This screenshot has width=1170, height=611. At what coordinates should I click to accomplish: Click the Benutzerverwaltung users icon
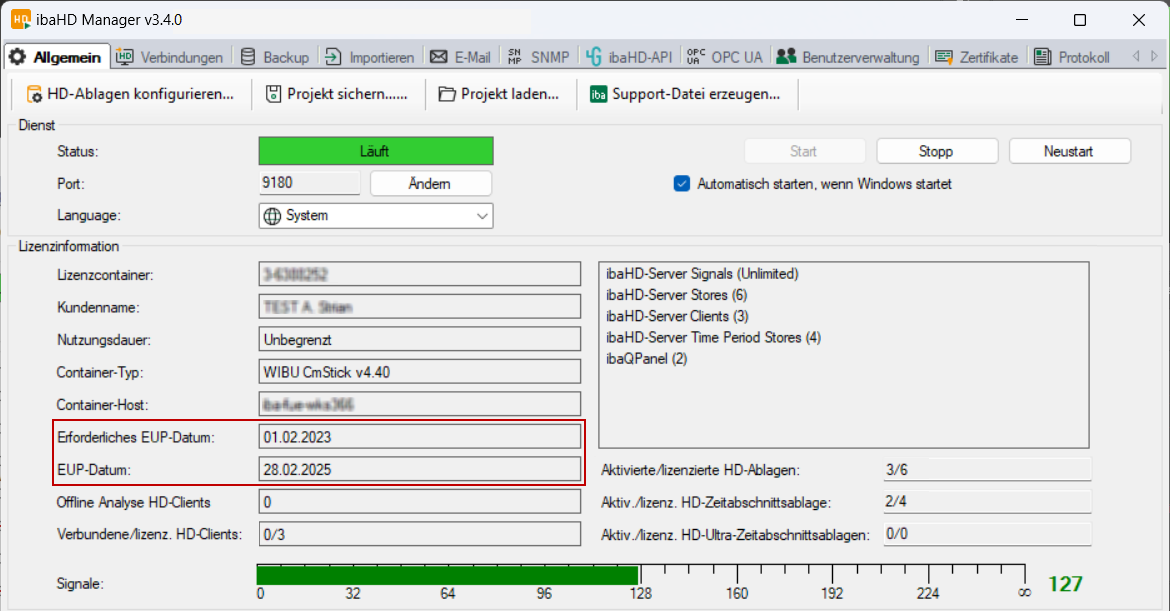point(786,57)
